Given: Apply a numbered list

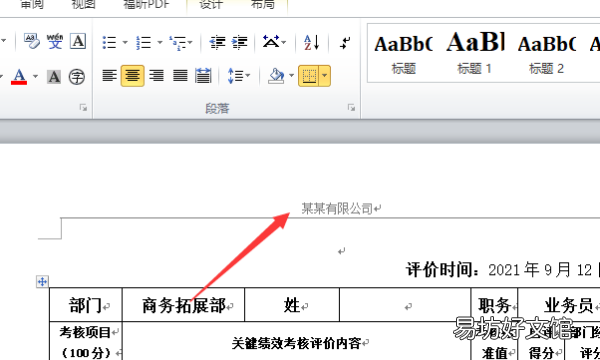Looking at the screenshot, I should point(143,42).
